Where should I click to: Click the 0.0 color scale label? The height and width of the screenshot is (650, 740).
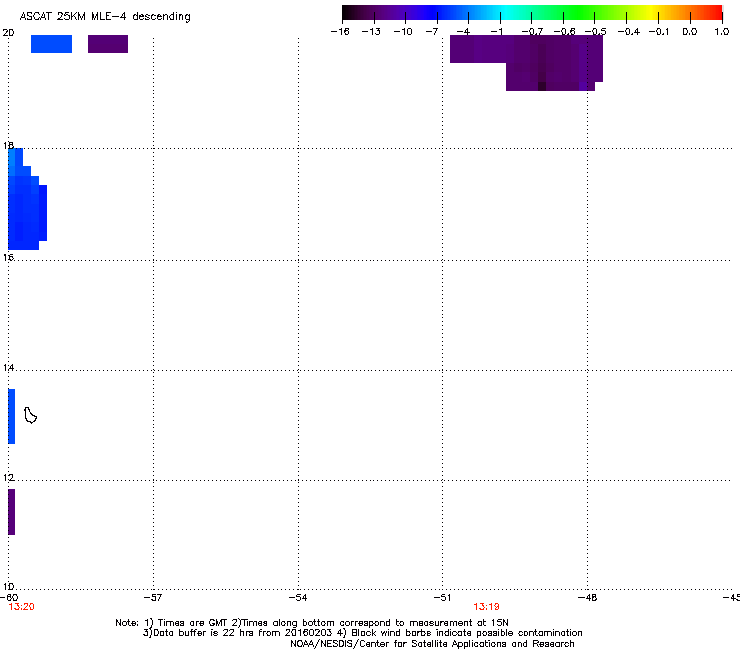690,32
